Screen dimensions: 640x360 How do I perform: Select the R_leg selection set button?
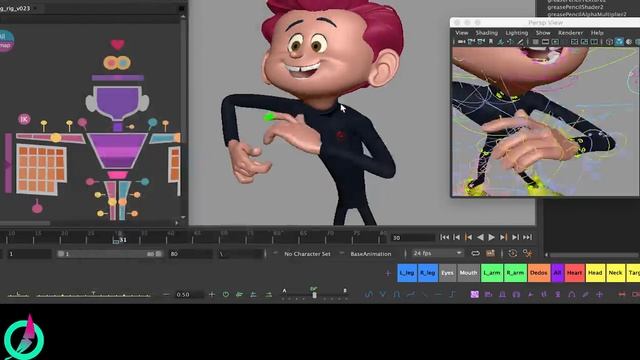click(x=428, y=273)
